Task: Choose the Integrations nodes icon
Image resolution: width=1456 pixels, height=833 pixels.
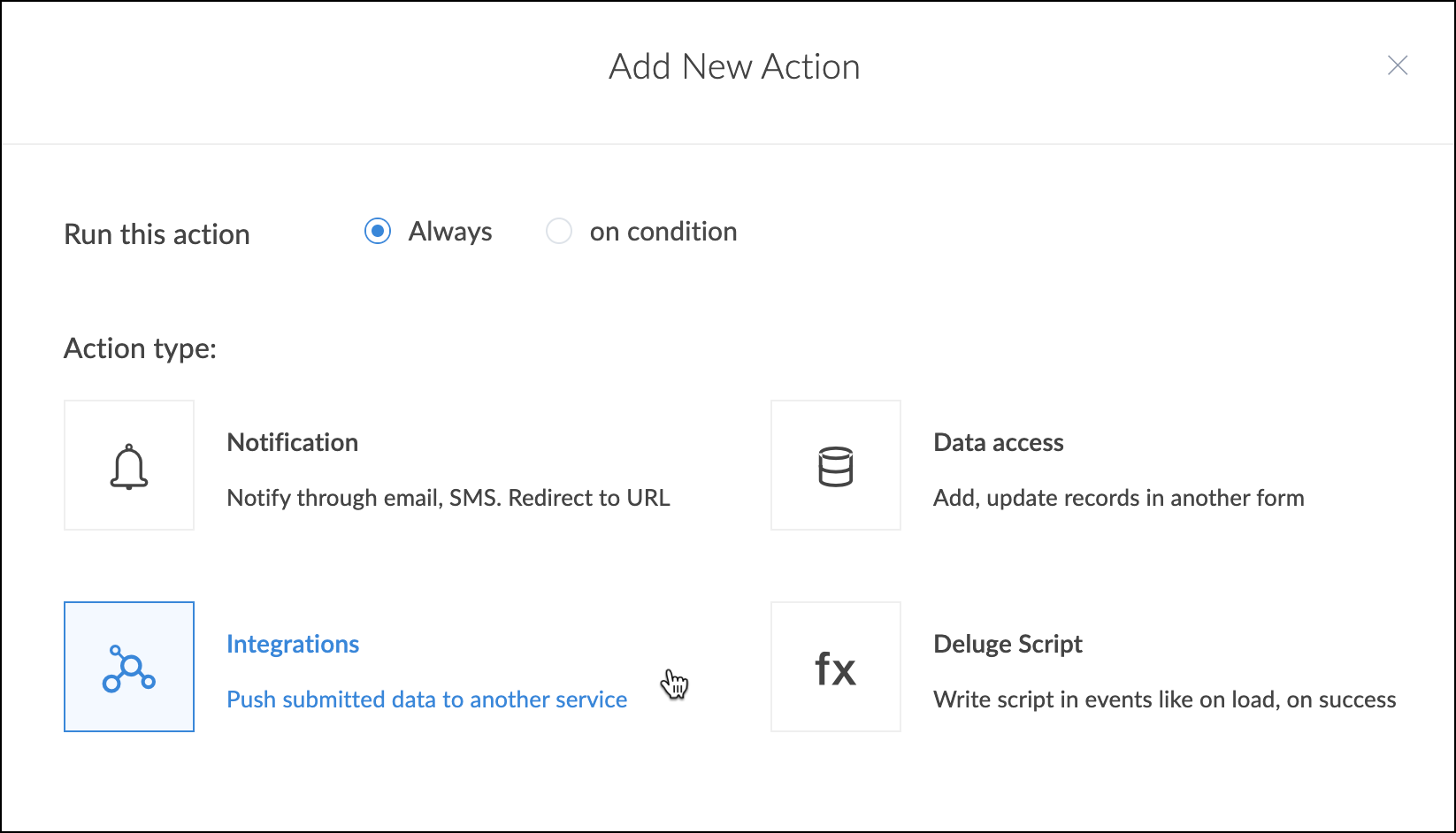Action: [129, 668]
